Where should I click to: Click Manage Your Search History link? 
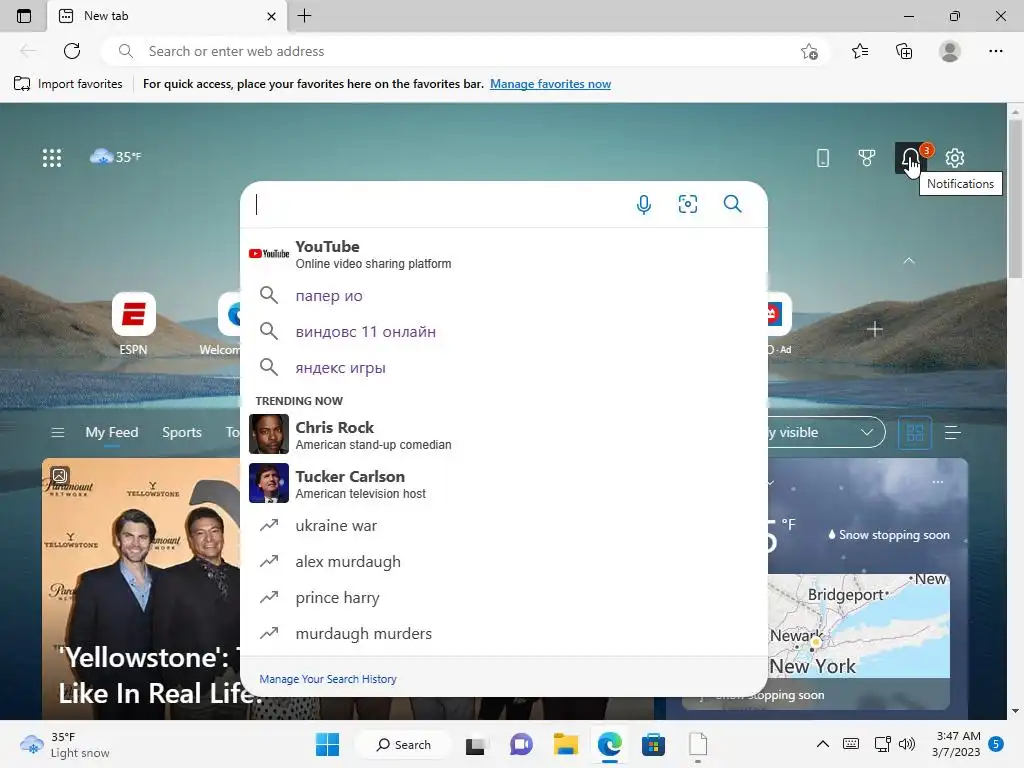coord(328,679)
